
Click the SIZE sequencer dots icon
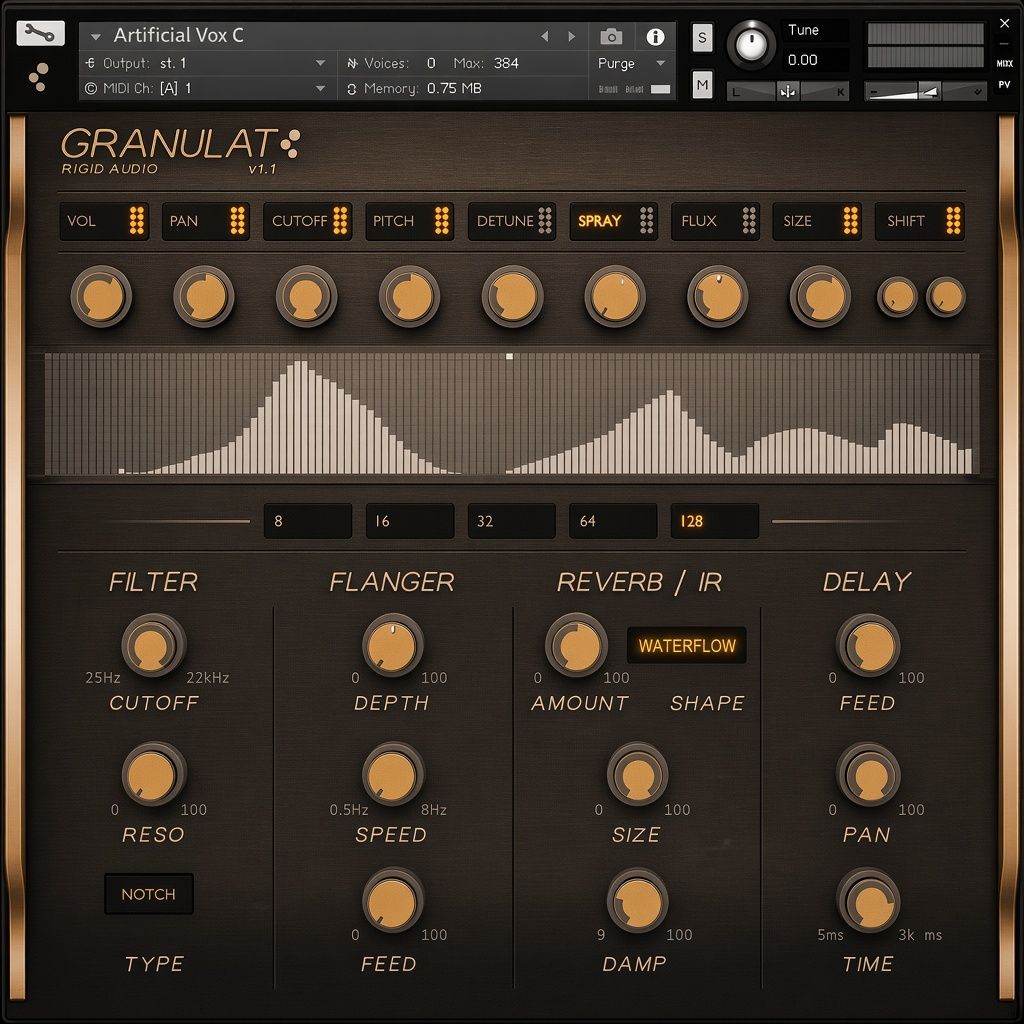(x=850, y=221)
